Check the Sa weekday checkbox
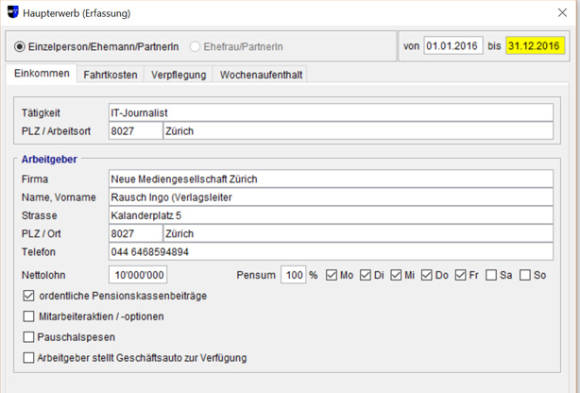The height and width of the screenshot is (393, 580). [491, 275]
